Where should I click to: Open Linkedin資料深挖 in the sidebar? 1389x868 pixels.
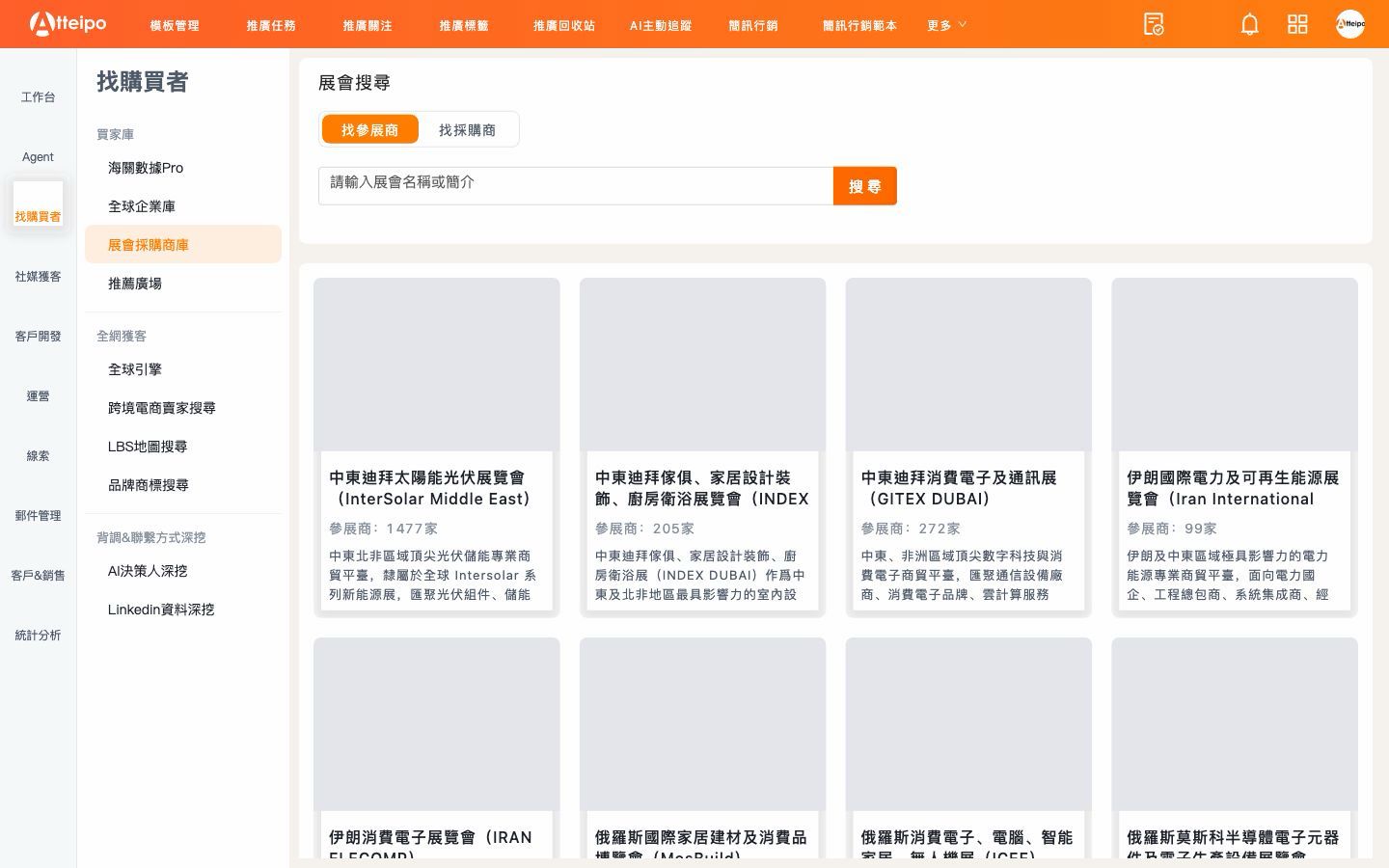tap(183, 610)
